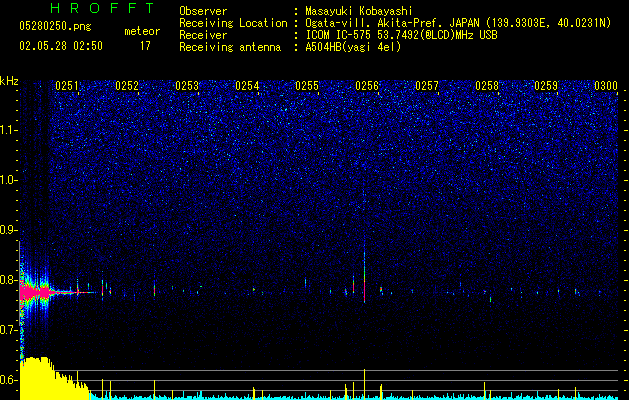Click the strong magenta signal burst before 0251
629x400 pixels.
coord(35,292)
